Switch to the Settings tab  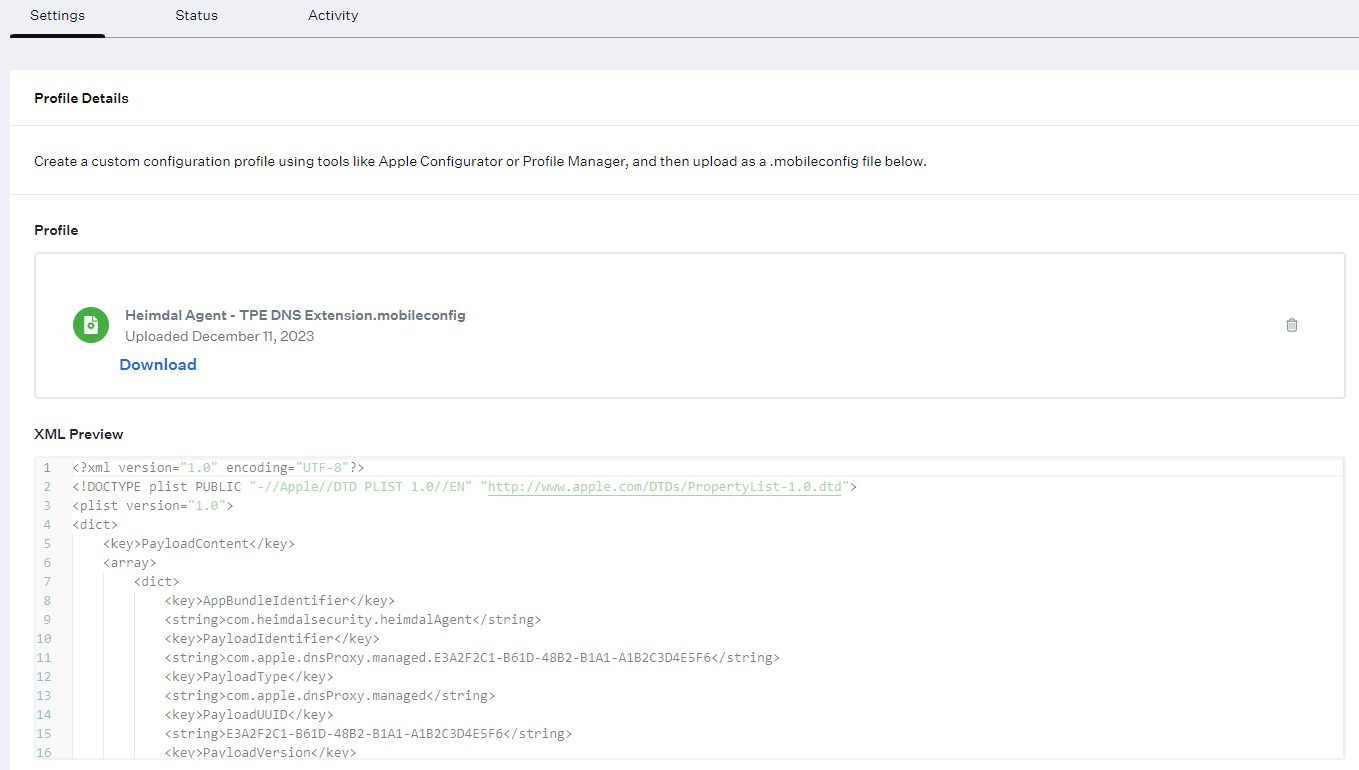click(57, 16)
